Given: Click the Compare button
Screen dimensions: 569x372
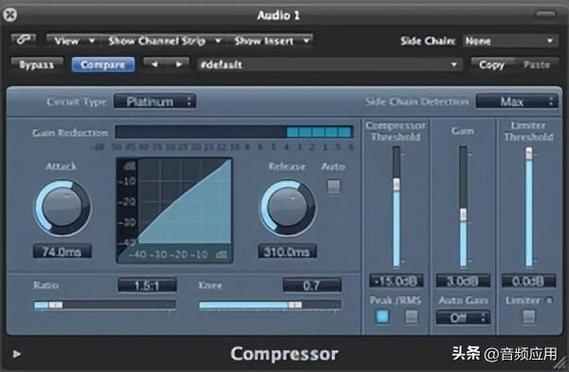Looking at the screenshot, I should click(x=103, y=65).
